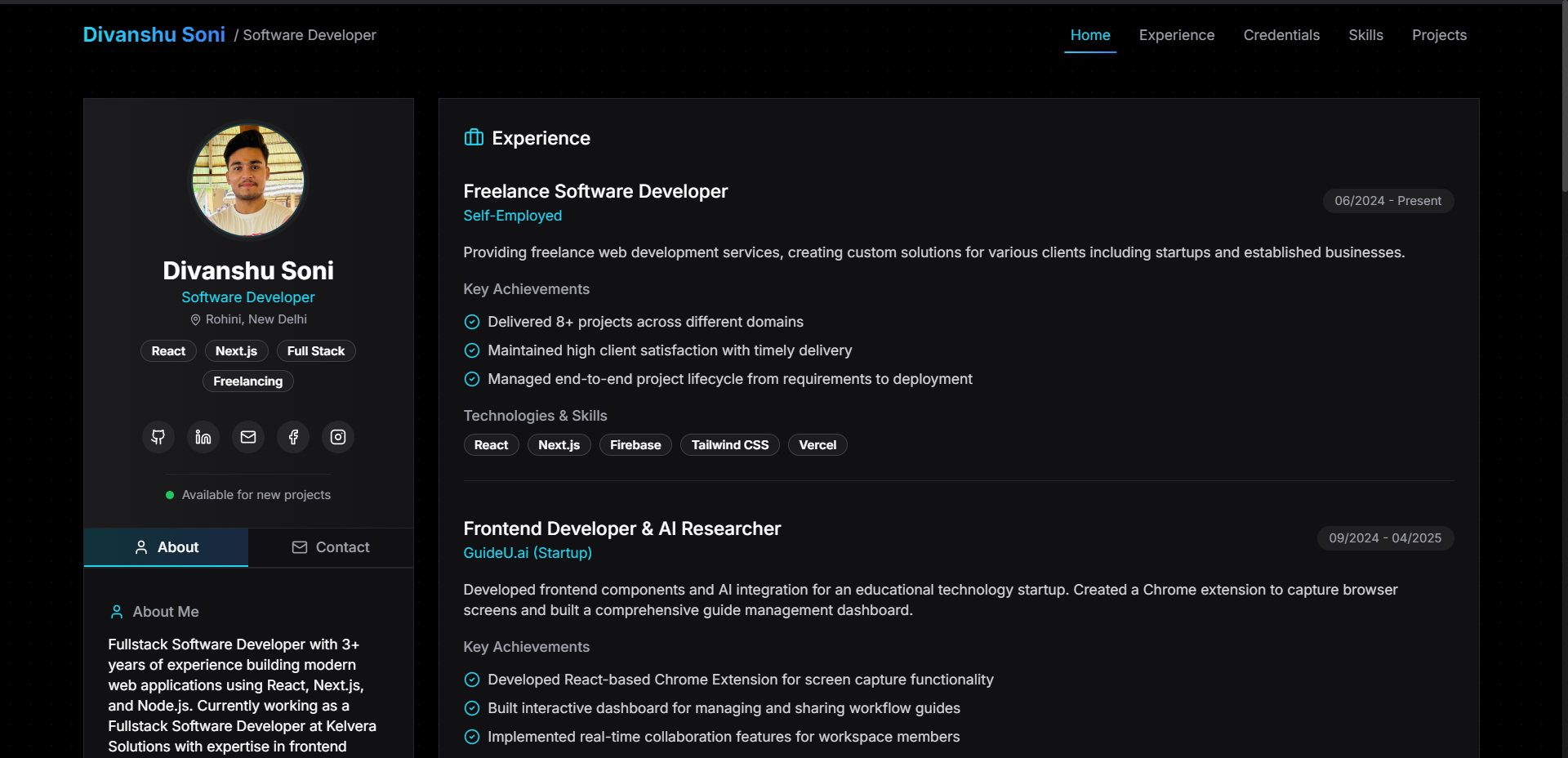The width and height of the screenshot is (1568, 758).
Task: Click checkmark icon beside Implemented real-time collaboration
Action: pyautogui.click(x=472, y=737)
